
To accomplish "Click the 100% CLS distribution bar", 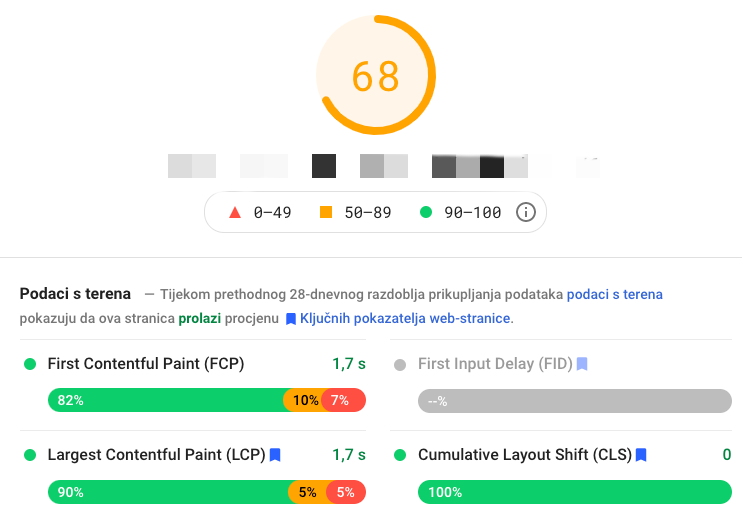I will click(x=575, y=492).
